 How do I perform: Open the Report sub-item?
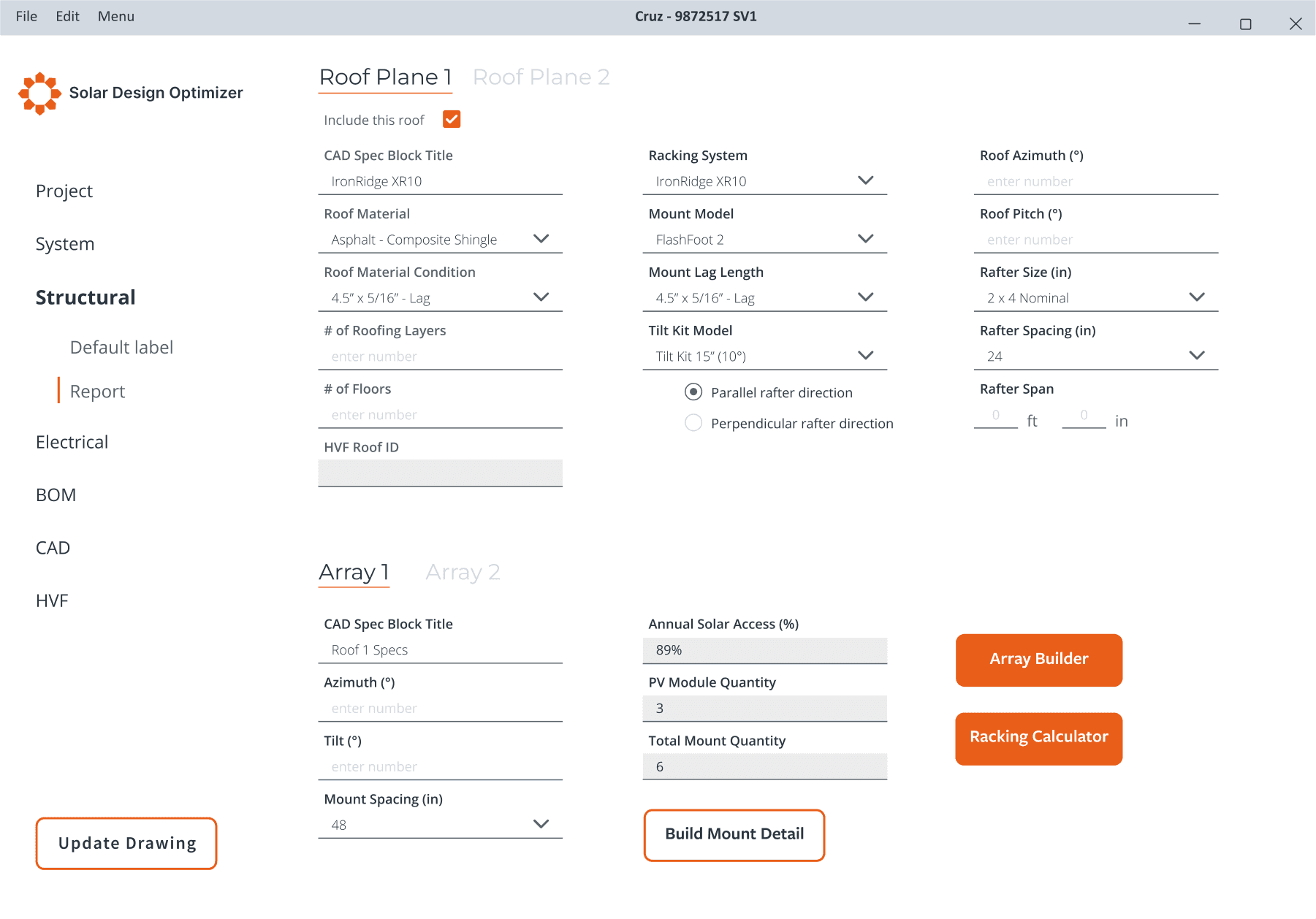click(97, 392)
